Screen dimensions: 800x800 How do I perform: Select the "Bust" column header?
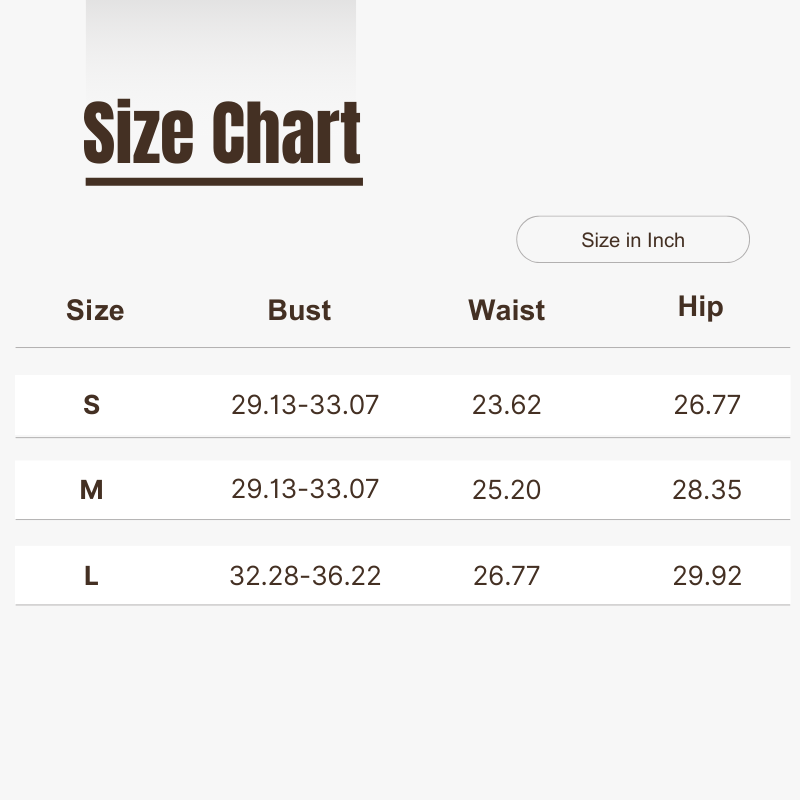point(299,310)
